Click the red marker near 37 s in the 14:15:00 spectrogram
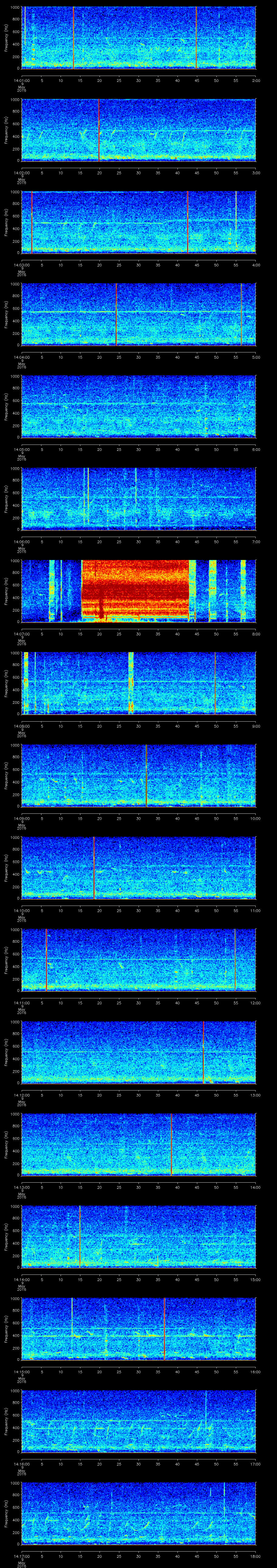 tap(164, 1329)
